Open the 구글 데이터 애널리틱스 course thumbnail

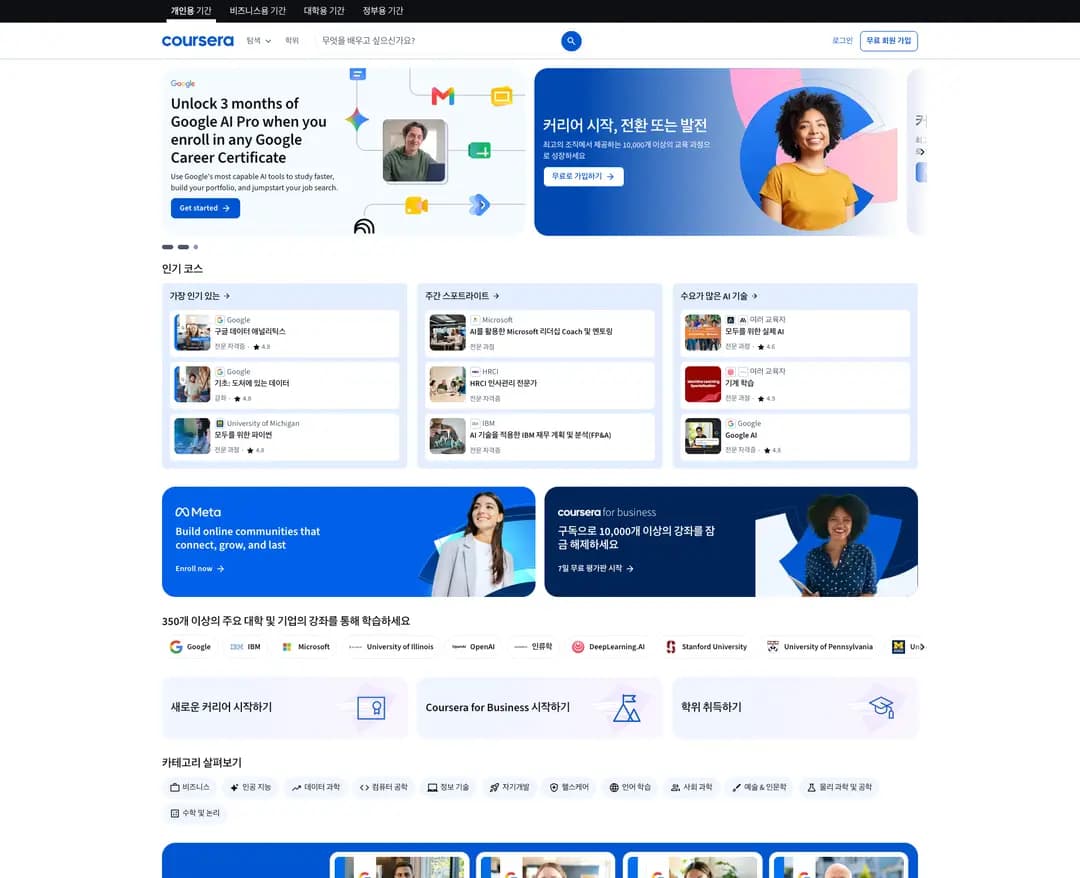192,333
